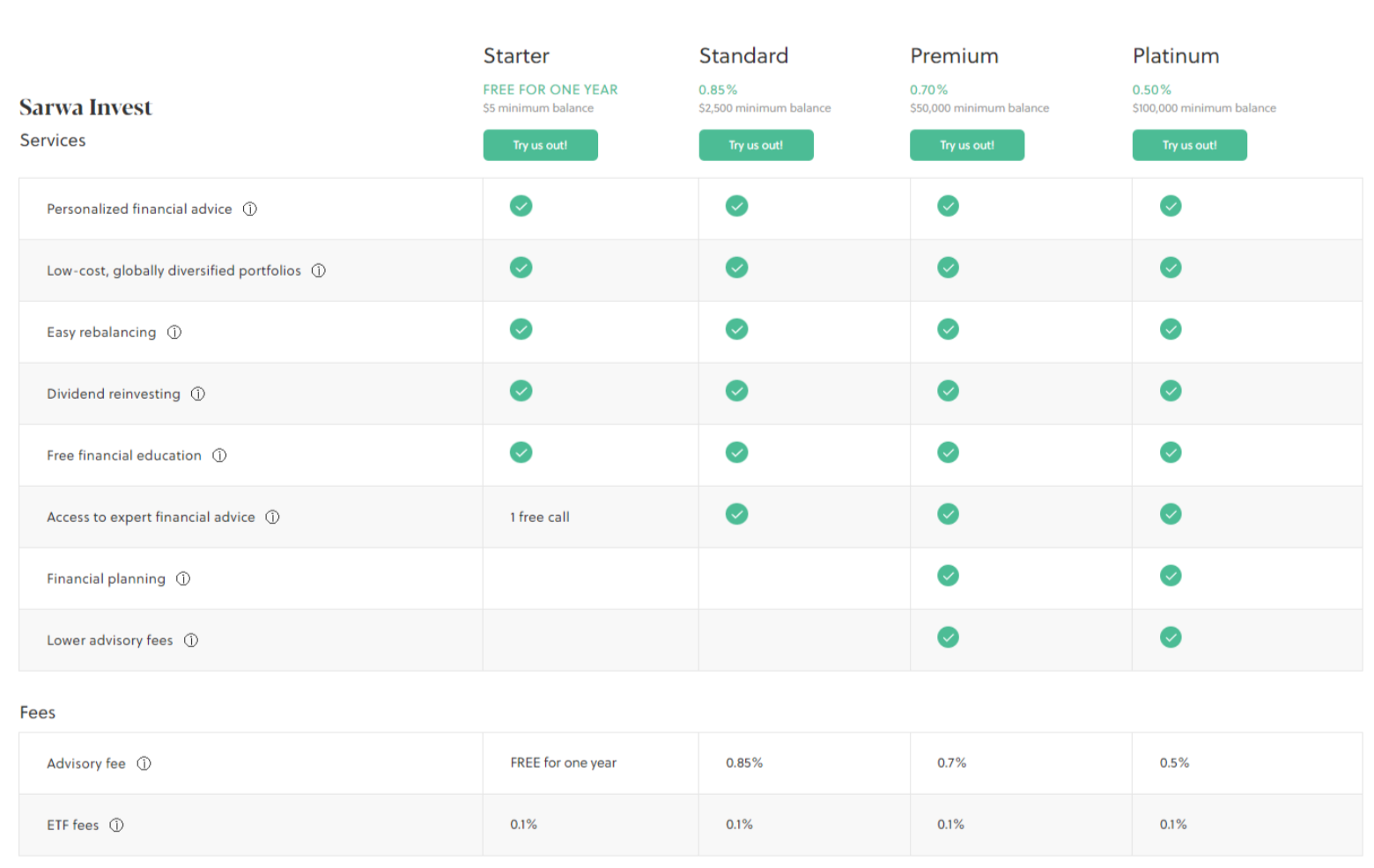
Task: Open the ETF fees info icon
Action: [x=116, y=825]
